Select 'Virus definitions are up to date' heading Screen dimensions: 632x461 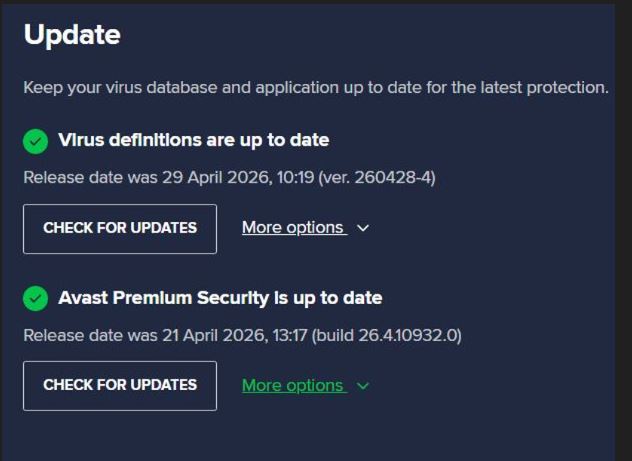[193, 140]
